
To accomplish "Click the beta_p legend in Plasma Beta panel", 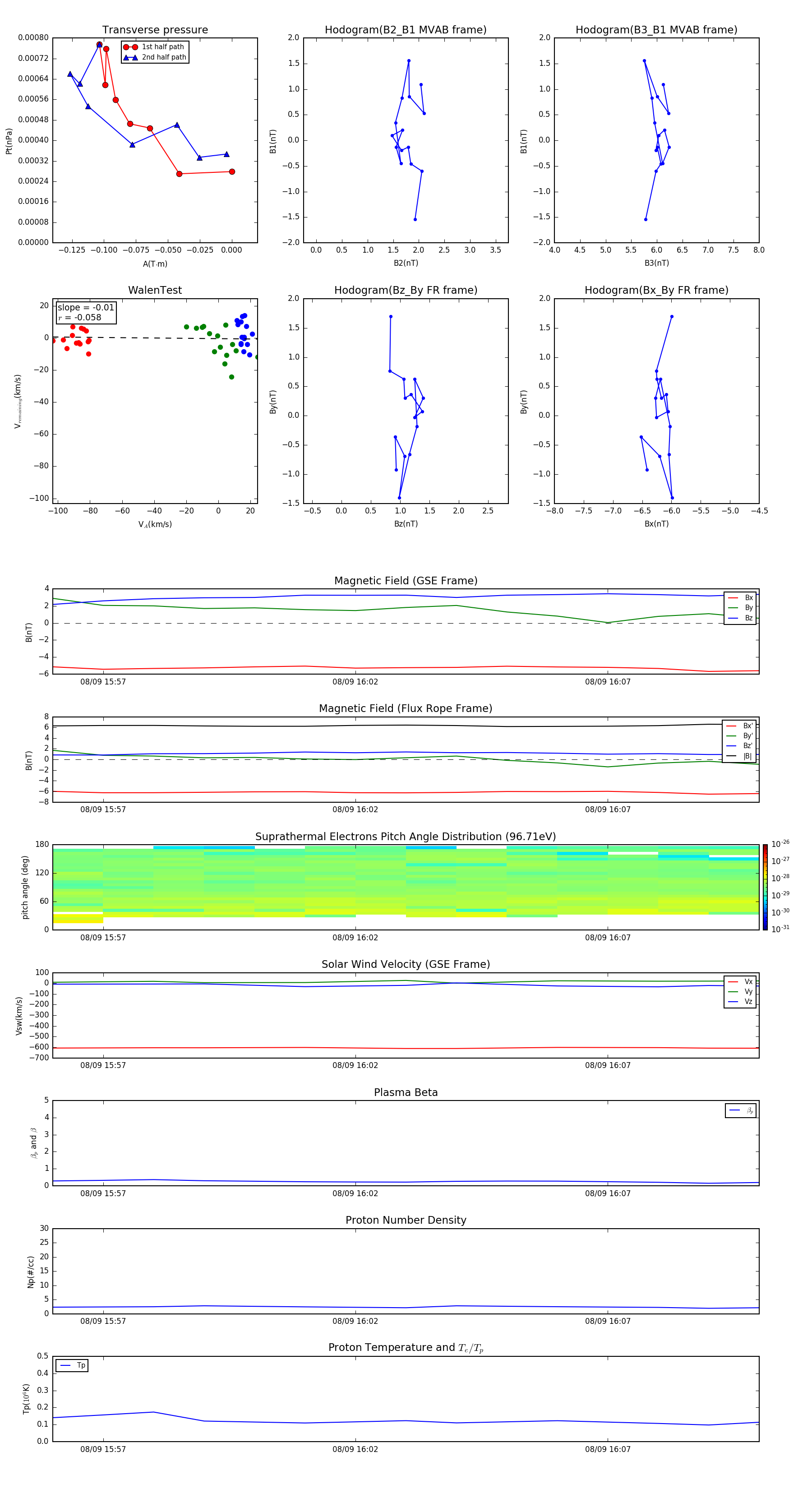I will [x=741, y=1110].
